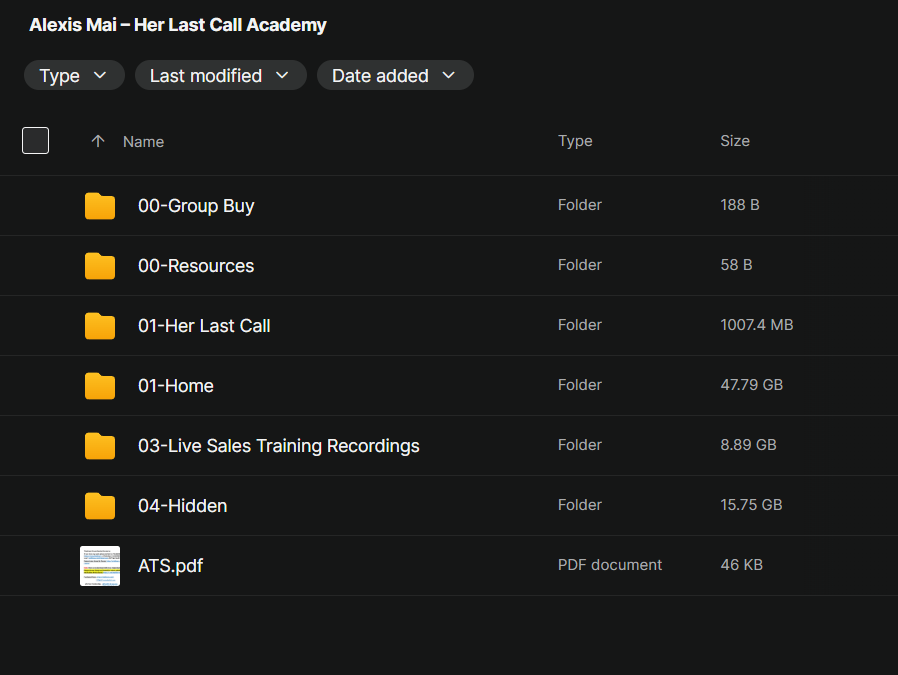The image size is (898, 675).
Task: Click the 00-Resources folder icon
Action: pos(100,266)
